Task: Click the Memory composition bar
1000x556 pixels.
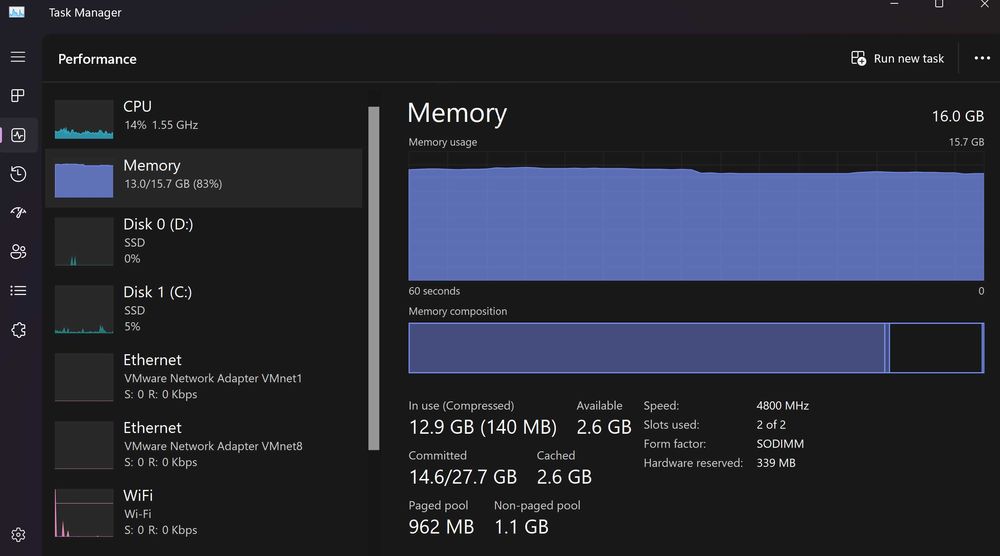Action: click(695, 348)
